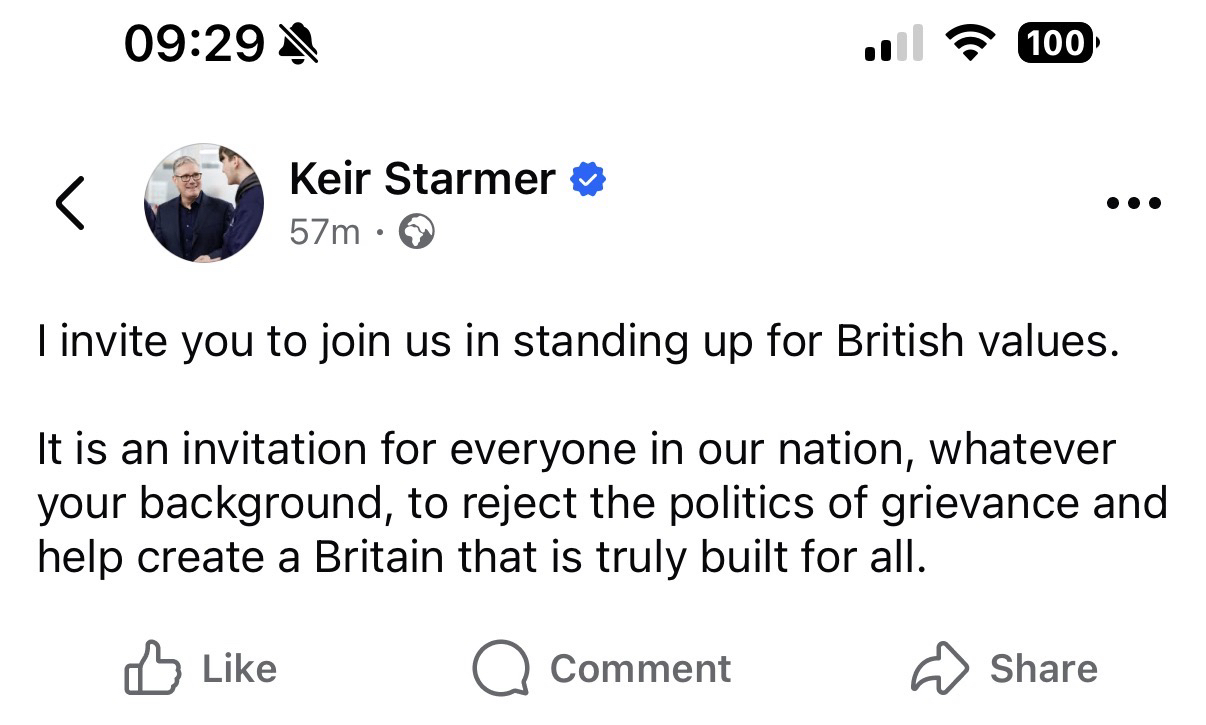Image resolution: width=1206 pixels, height=725 pixels.
Task: Open the three-dot post options menu
Action: [x=1134, y=203]
